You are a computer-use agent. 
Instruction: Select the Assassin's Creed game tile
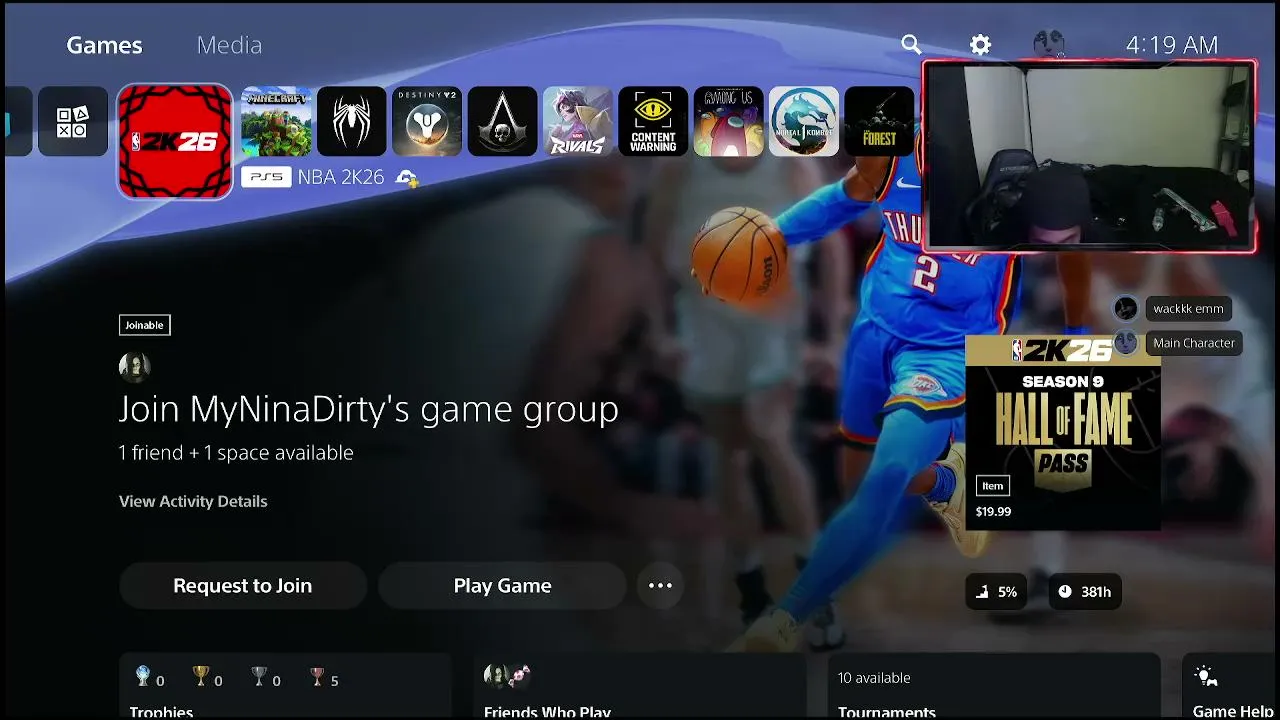point(502,122)
